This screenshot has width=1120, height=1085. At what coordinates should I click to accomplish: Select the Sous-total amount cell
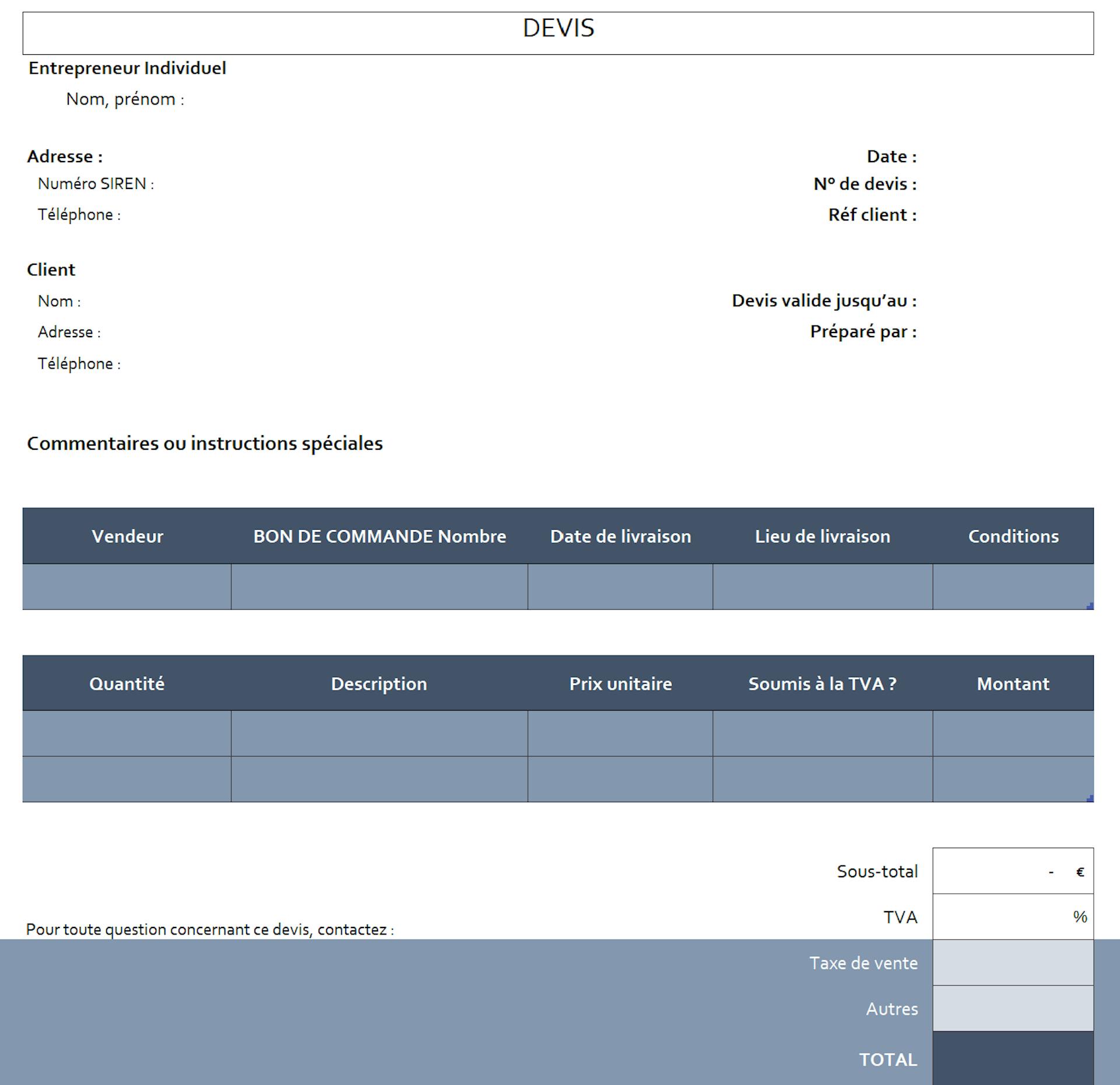(x=1013, y=871)
